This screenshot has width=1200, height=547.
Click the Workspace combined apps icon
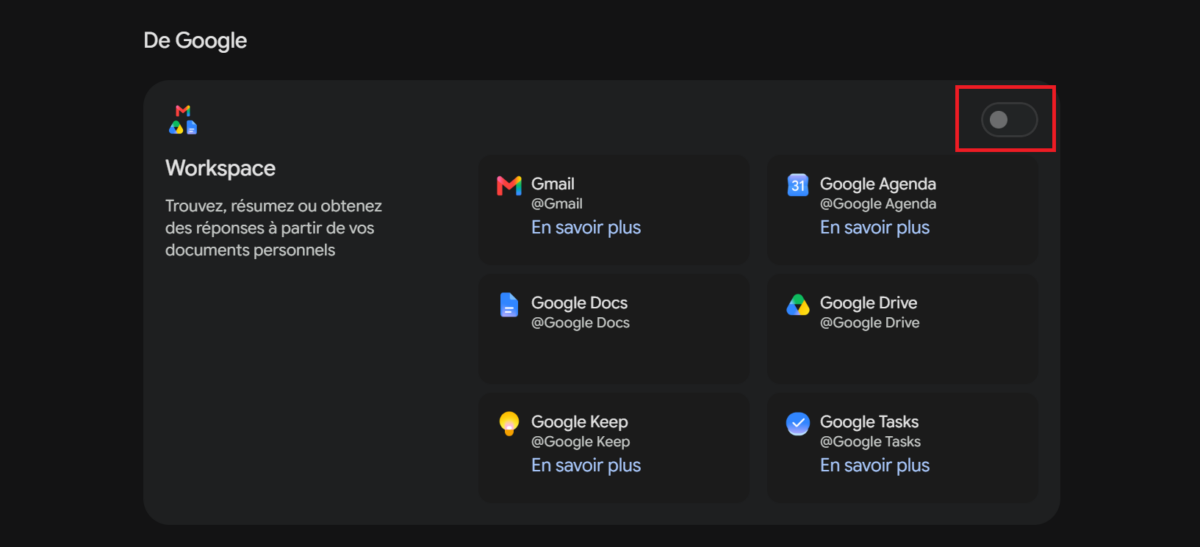[x=183, y=119]
